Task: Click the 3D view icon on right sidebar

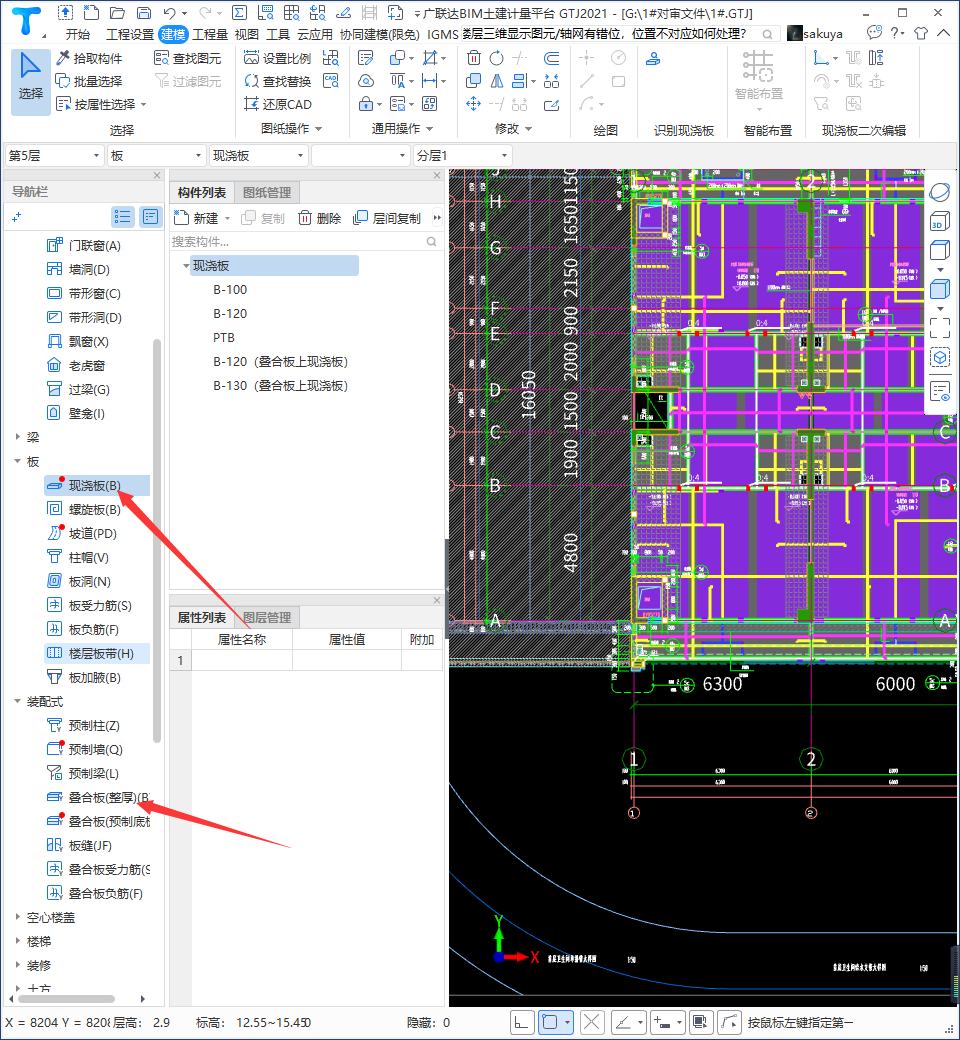Action: pos(939,221)
